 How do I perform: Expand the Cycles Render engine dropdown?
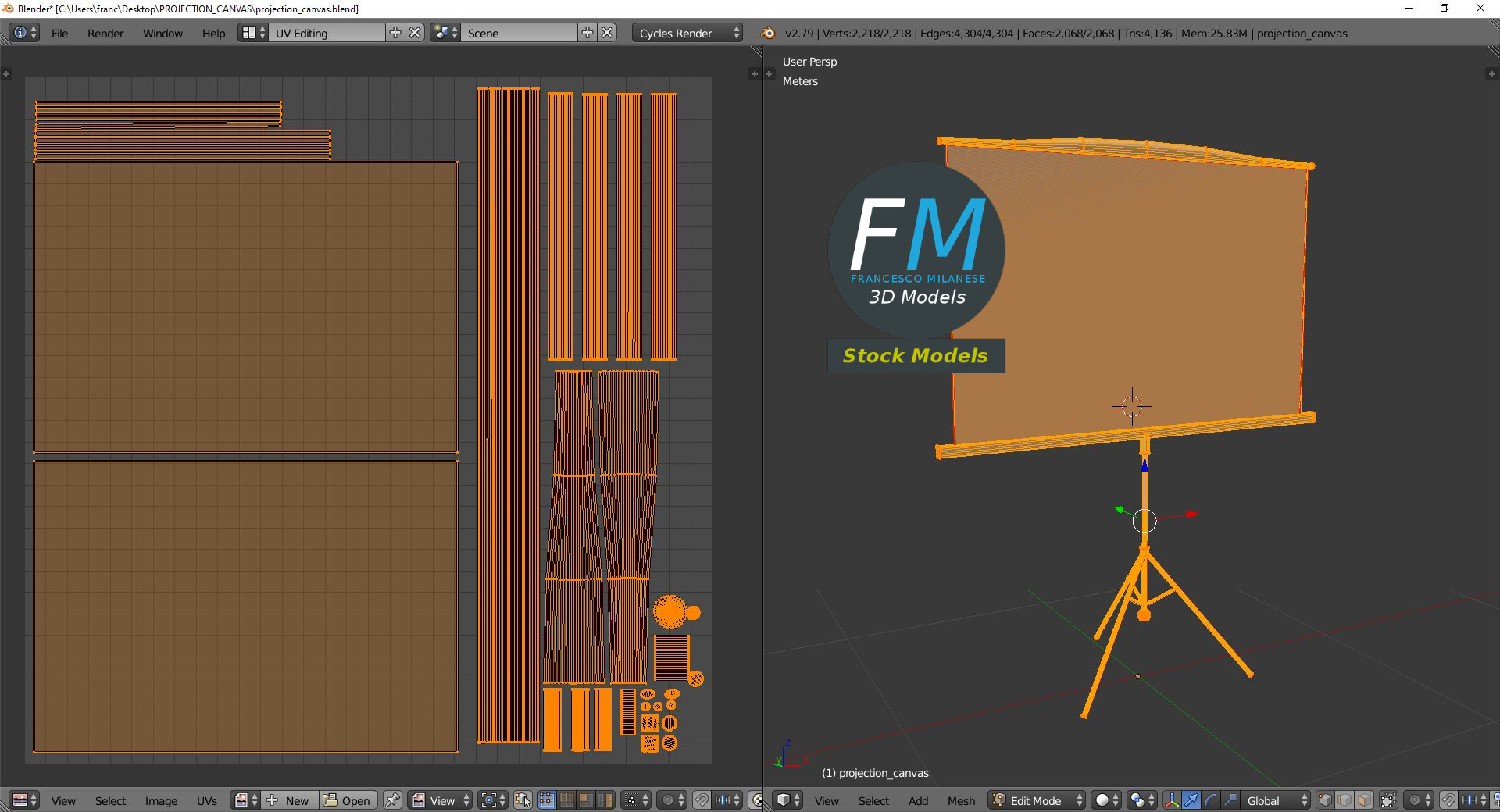686,33
